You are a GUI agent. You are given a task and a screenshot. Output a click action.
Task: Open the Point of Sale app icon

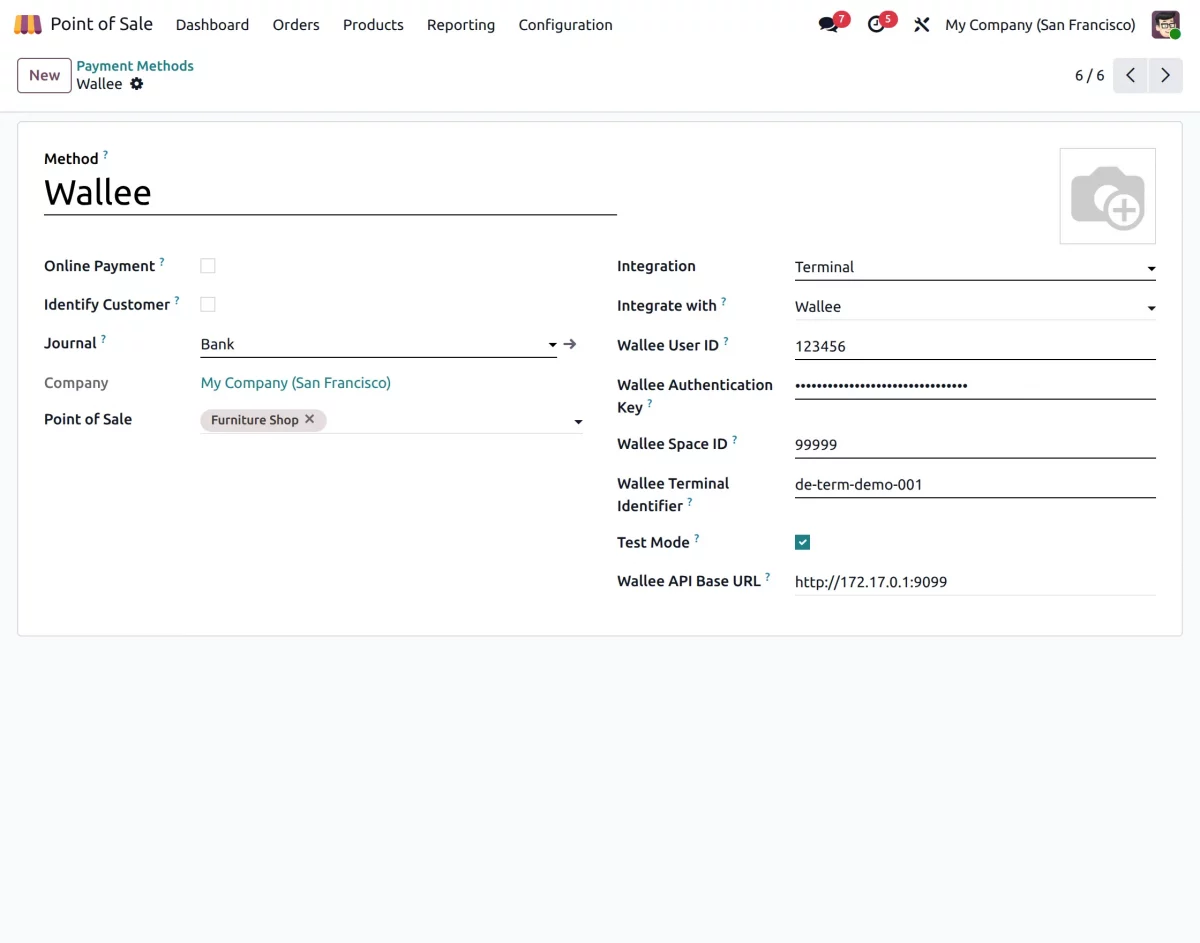[x=28, y=24]
